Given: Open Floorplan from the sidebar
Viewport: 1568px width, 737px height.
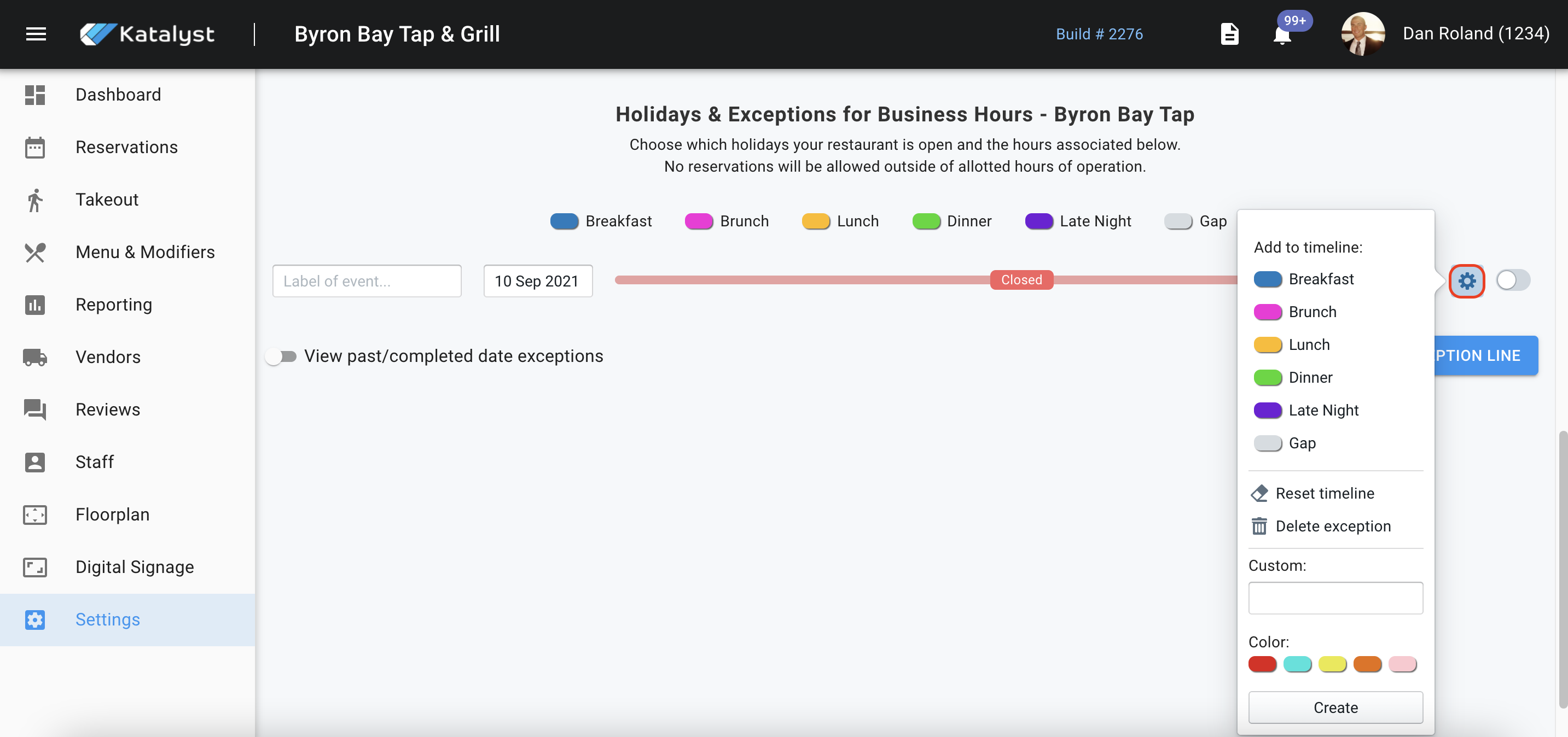Looking at the screenshot, I should (x=112, y=514).
